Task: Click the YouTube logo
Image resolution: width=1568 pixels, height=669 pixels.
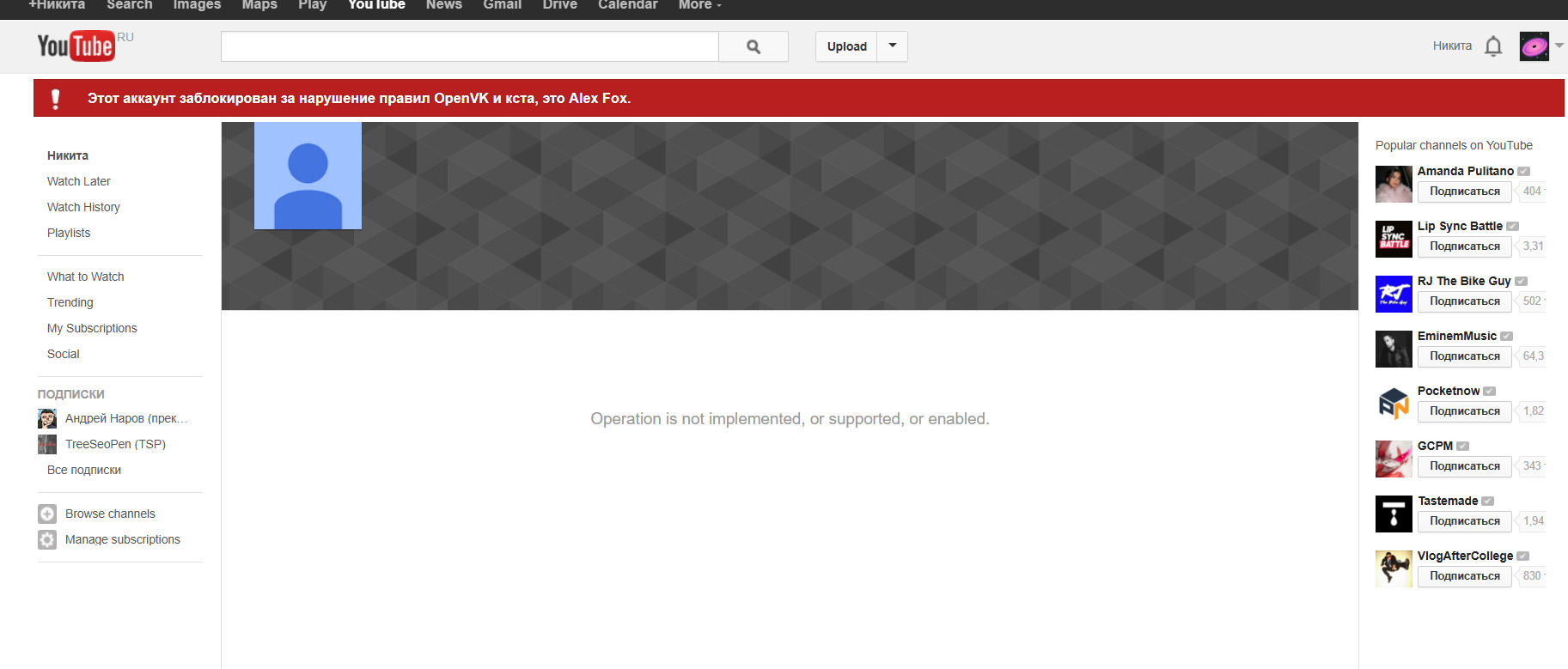Action: pos(76,46)
